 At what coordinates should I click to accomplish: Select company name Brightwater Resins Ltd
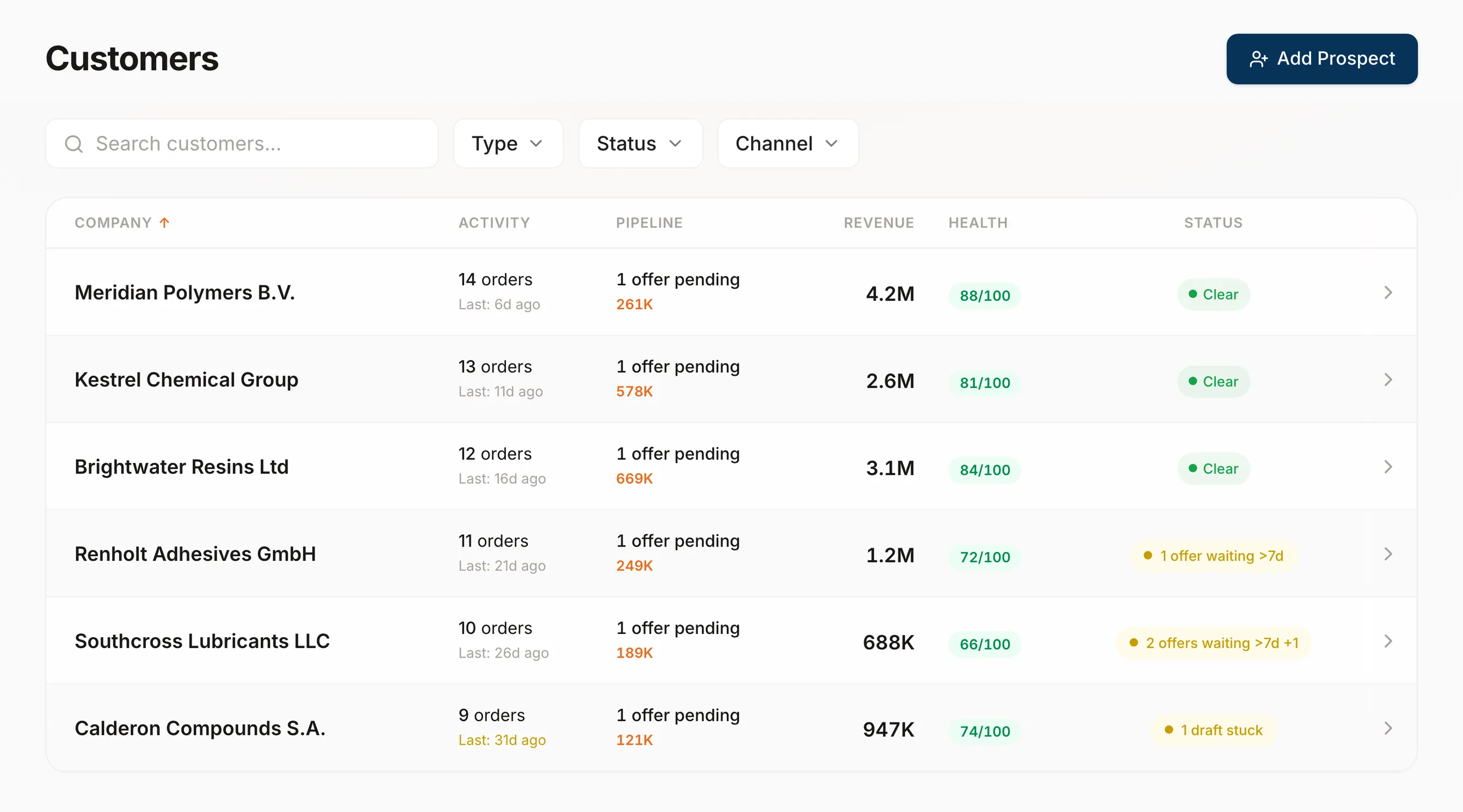coord(182,467)
